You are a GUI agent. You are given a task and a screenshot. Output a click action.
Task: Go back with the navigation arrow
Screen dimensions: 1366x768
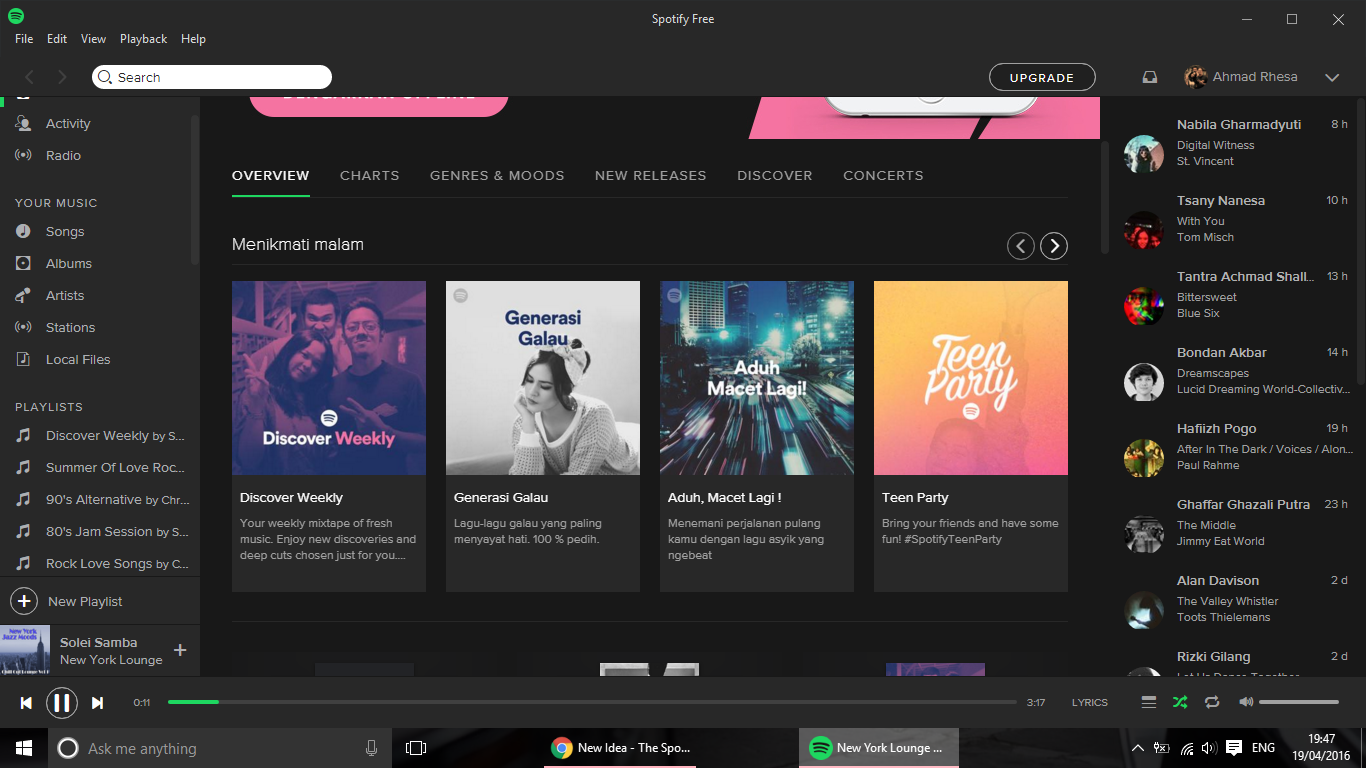(x=29, y=77)
